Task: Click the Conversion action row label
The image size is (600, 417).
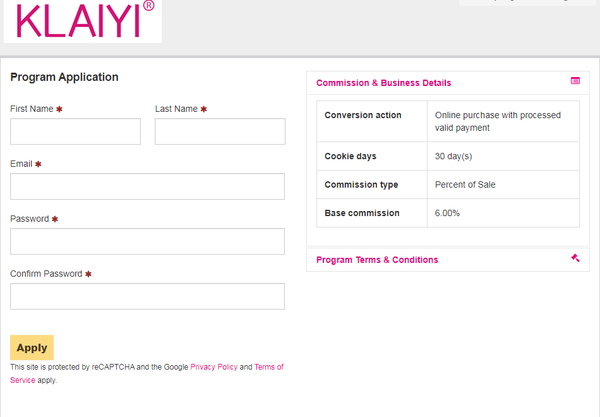Action: click(x=363, y=115)
